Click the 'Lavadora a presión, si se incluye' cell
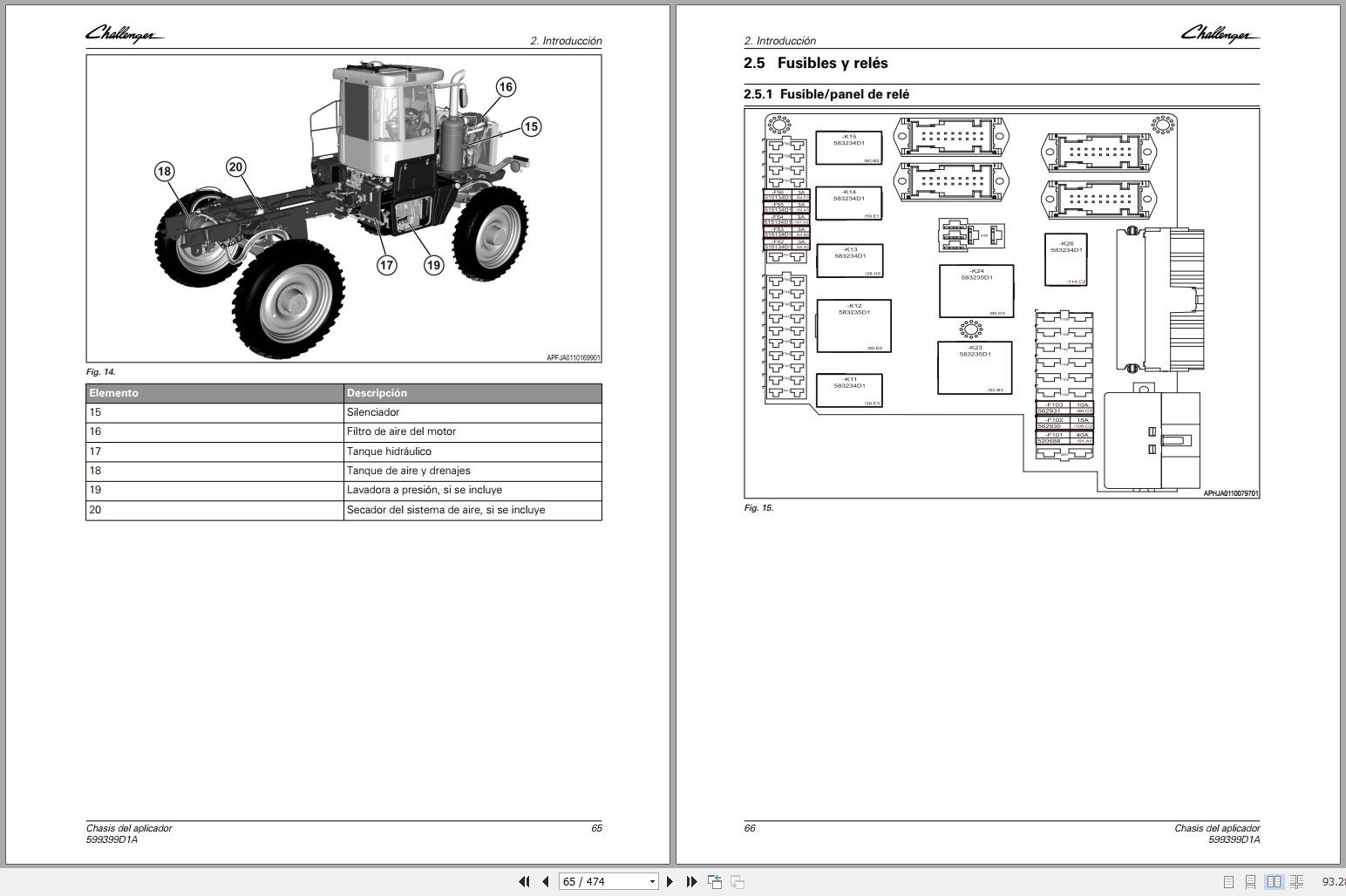This screenshot has width=1346, height=896. click(472, 490)
